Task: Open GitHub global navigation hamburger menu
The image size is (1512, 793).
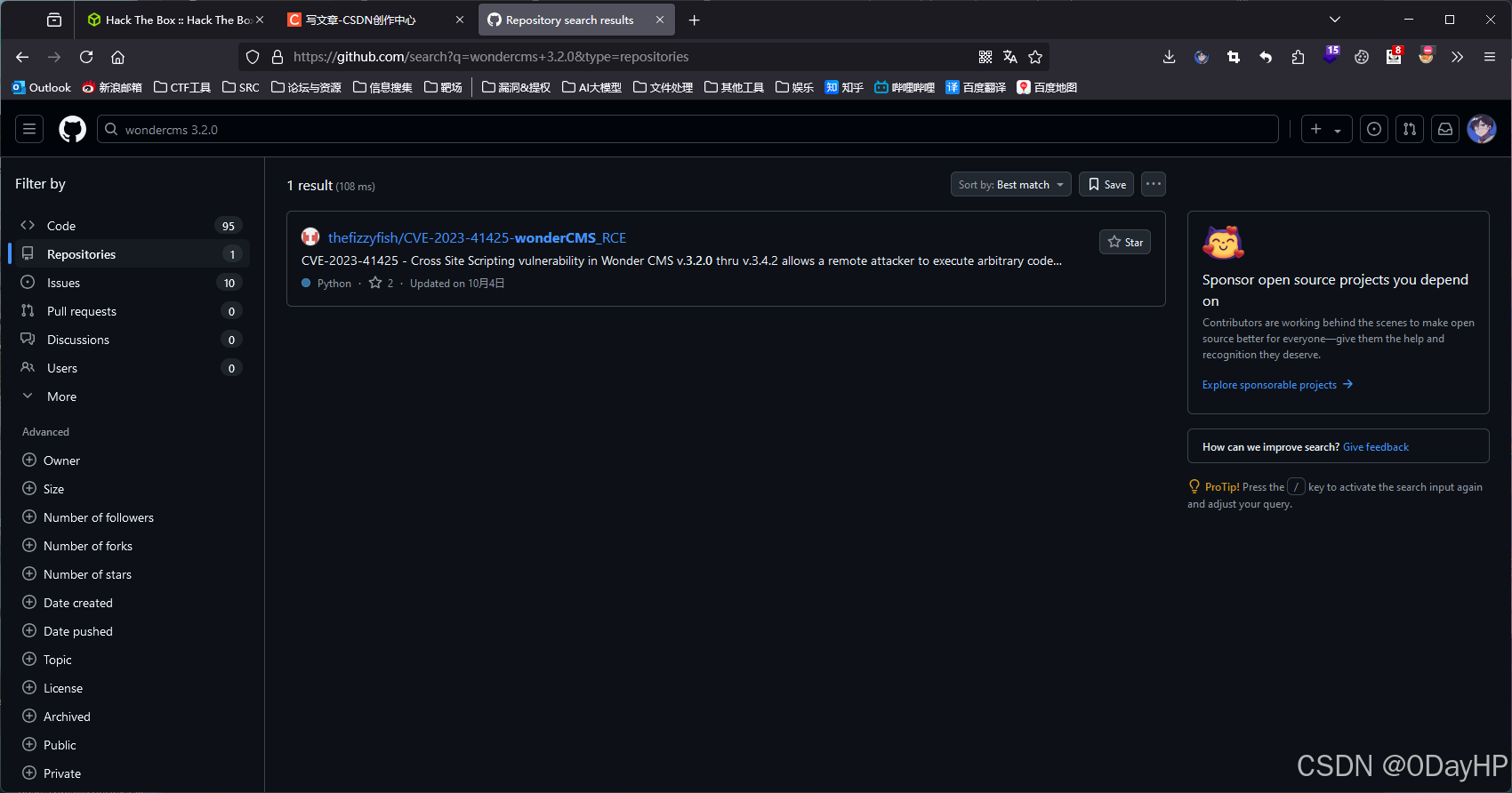Action: (x=29, y=129)
